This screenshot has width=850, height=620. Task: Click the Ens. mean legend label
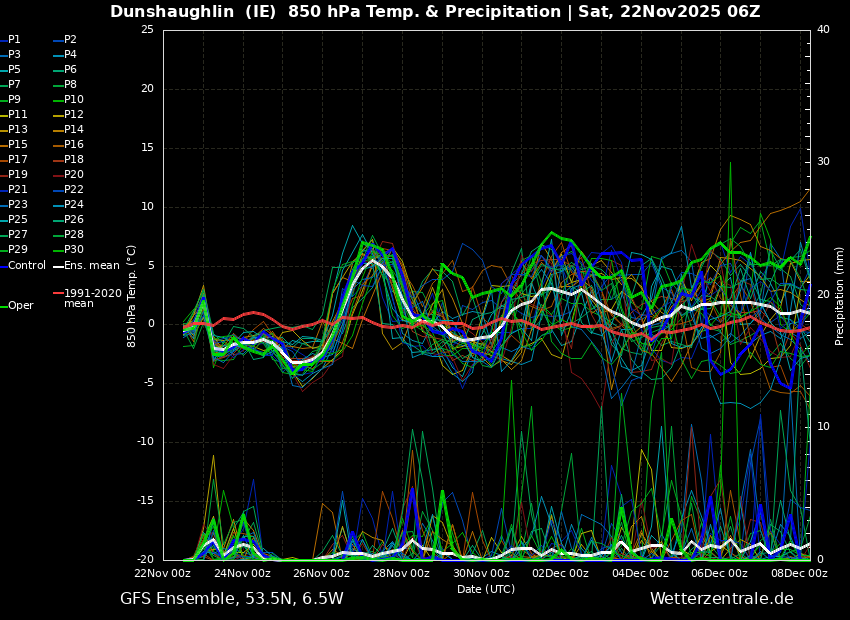point(92,266)
